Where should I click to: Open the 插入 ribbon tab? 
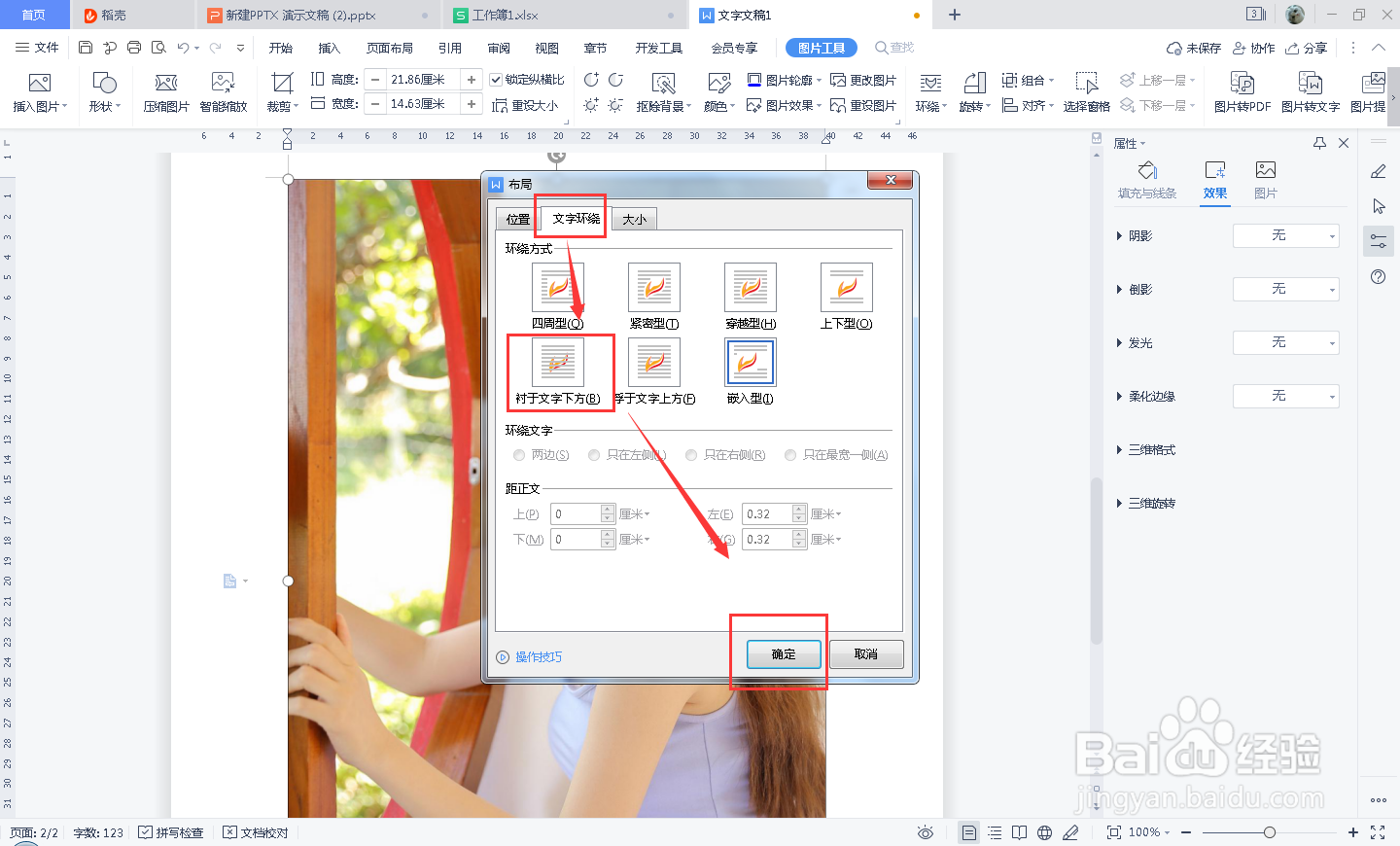coord(330,48)
